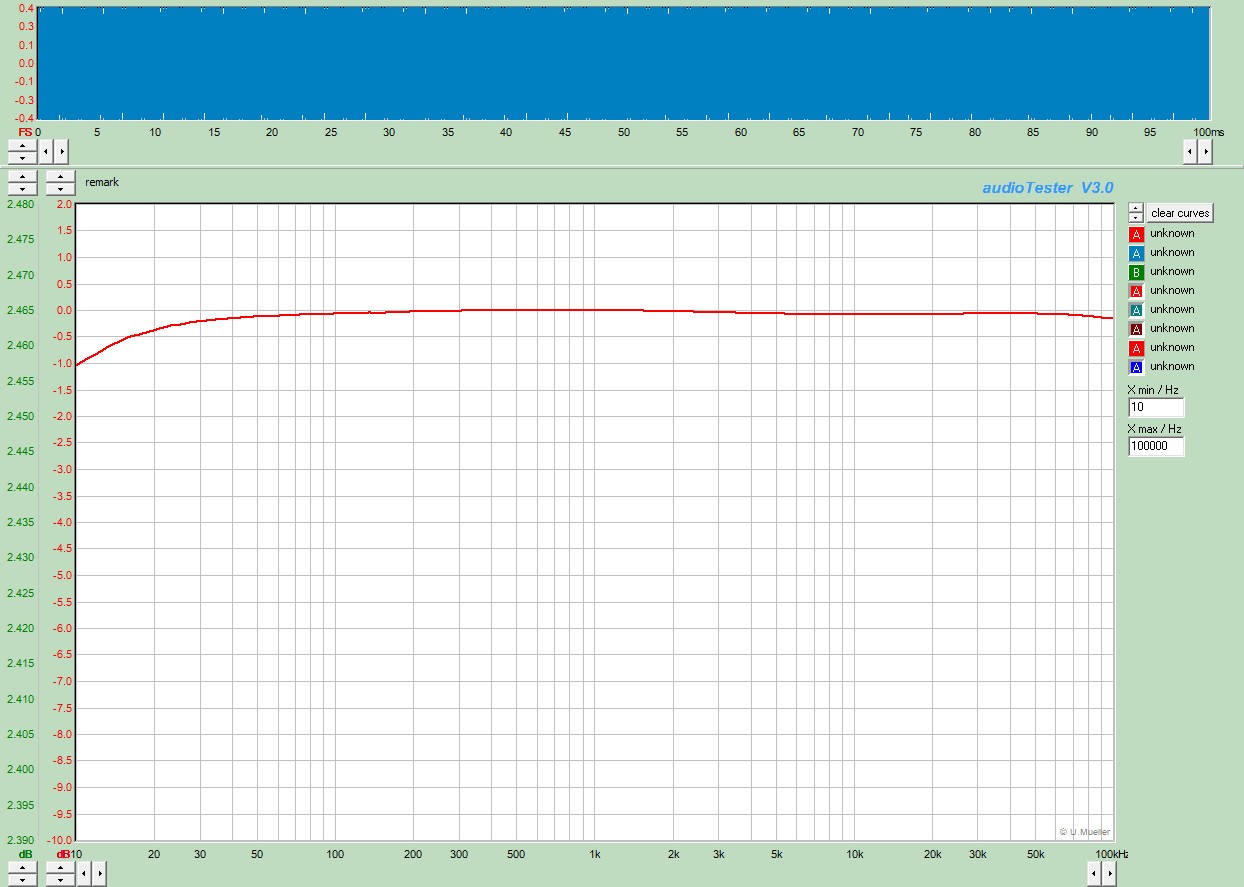Select the seventh curve slot, red A
The height and width of the screenshot is (887, 1244).
pos(1136,348)
